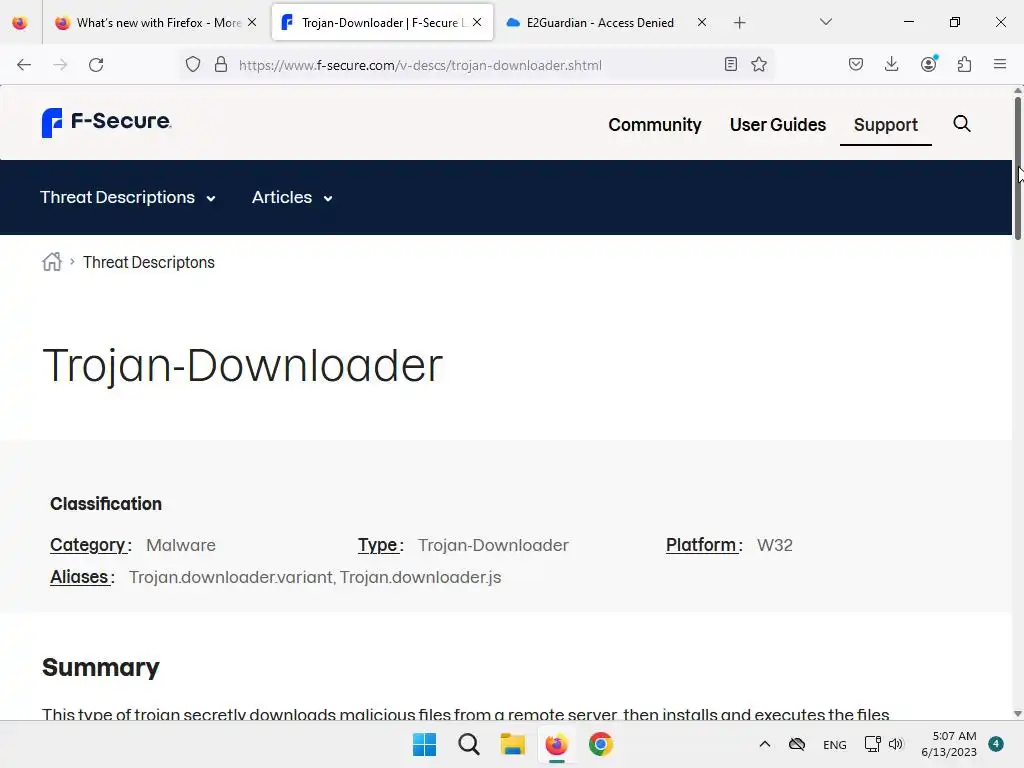Open File Explorer from taskbar
Image resolution: width=1024 pixels, height=768 pixels.
pyautogui.click(x=513, y=744)
